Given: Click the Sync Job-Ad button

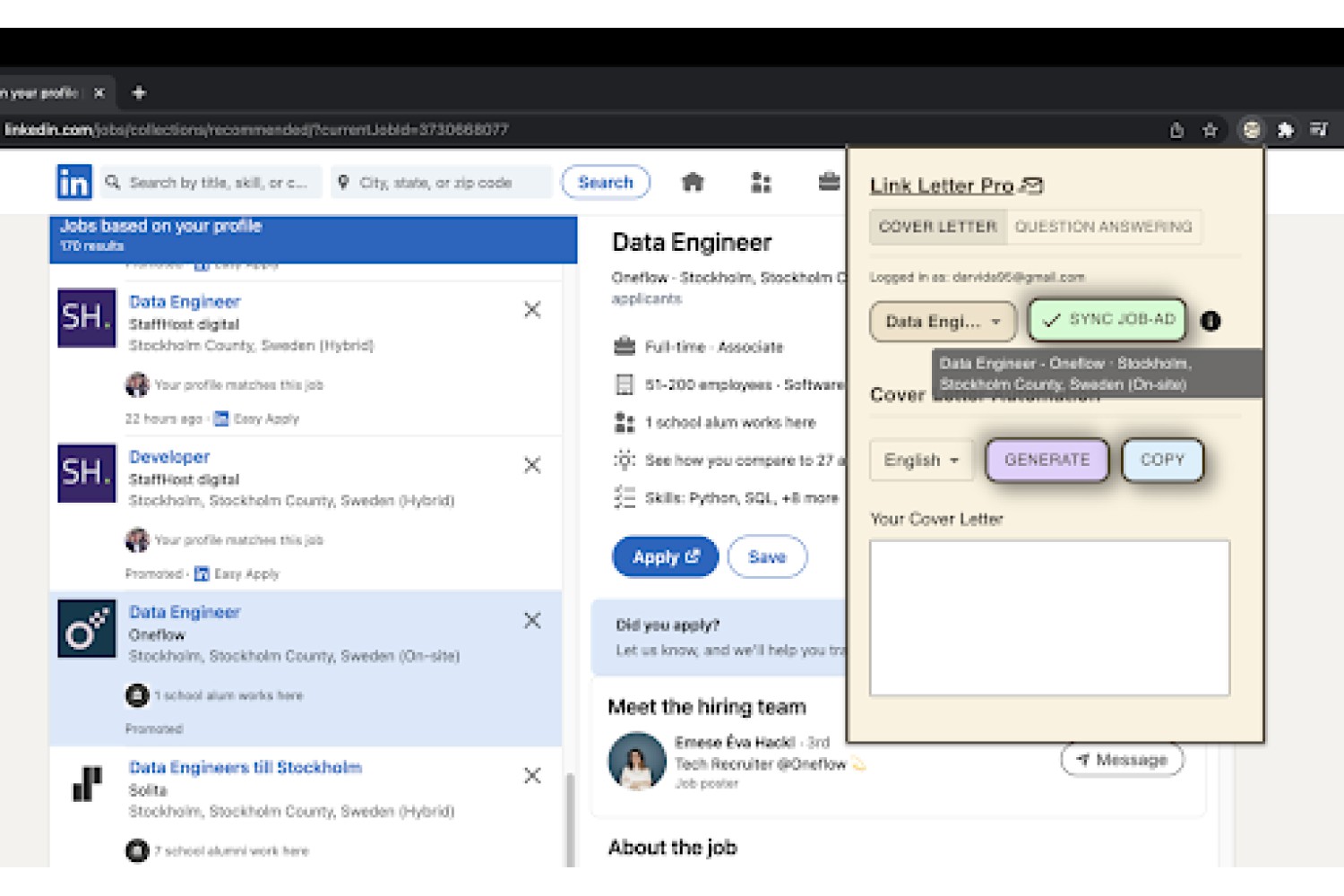Looking at the screenshot, I should tap(1107, 320).
